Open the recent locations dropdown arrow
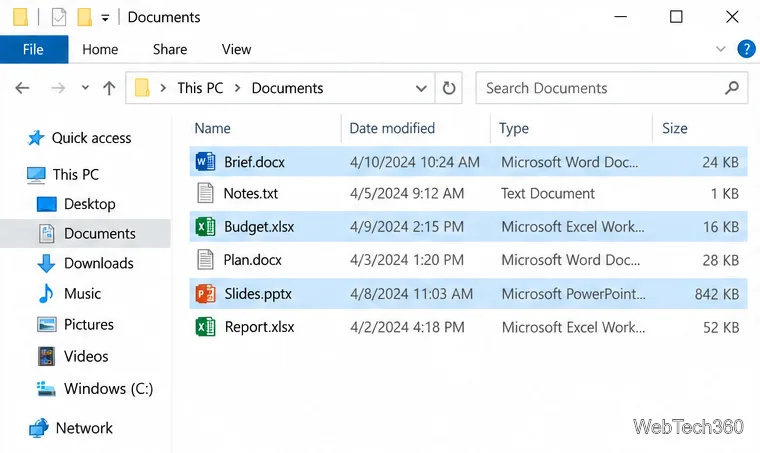The width and height of the screenshot is (760, 453). pyautogui.click(x=85, y=88)
